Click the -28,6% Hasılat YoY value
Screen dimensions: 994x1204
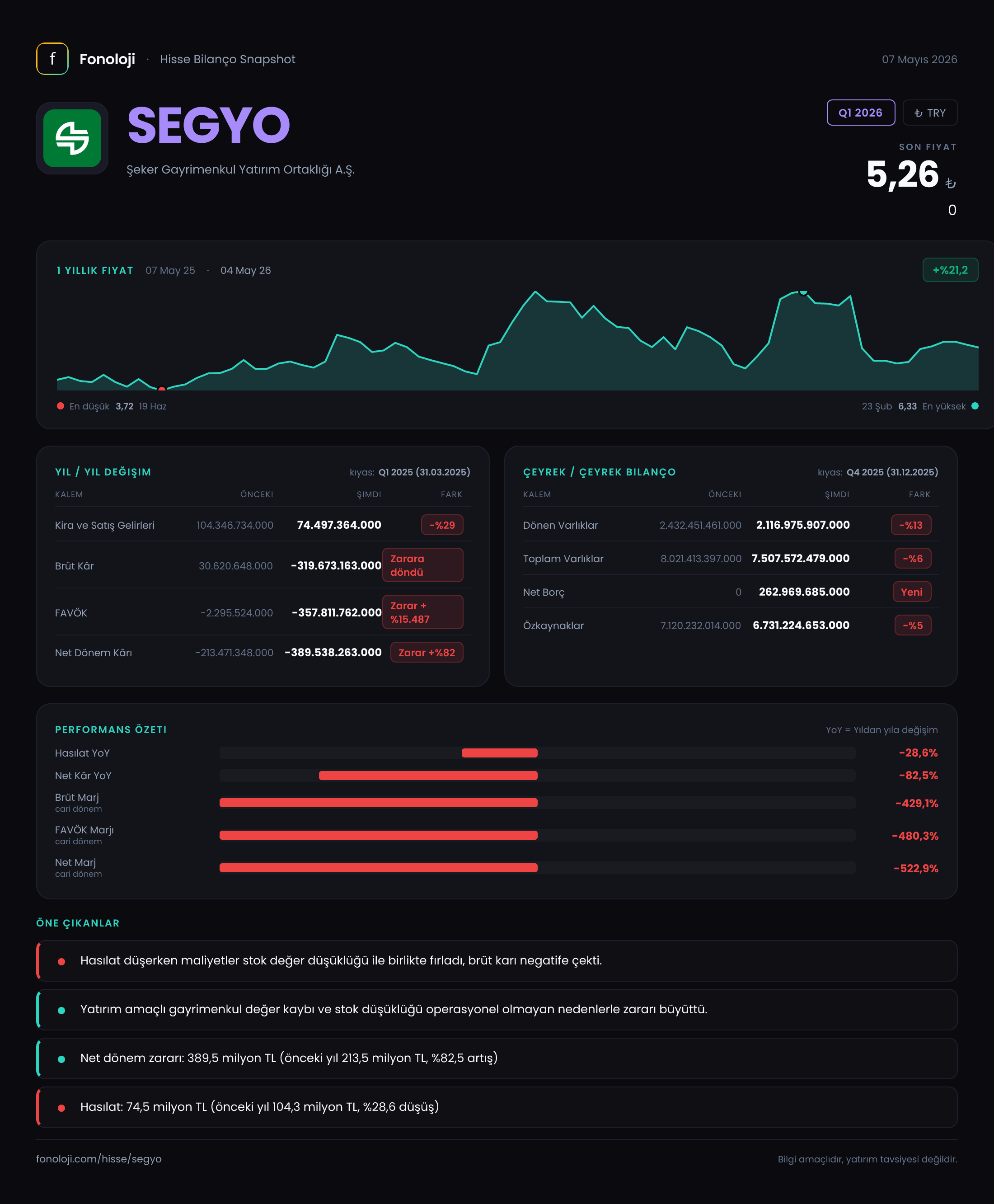[x=919, y=753]
